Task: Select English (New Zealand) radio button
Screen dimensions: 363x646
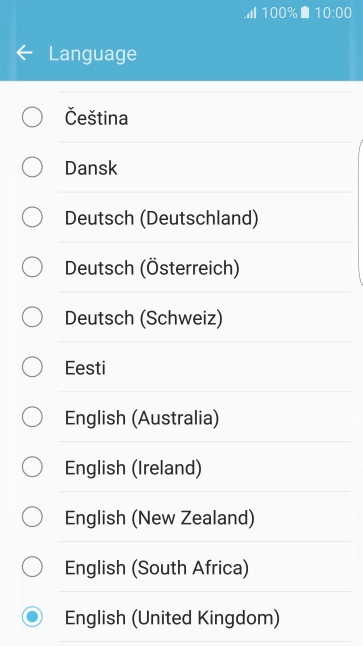Action: coord(32,517)
